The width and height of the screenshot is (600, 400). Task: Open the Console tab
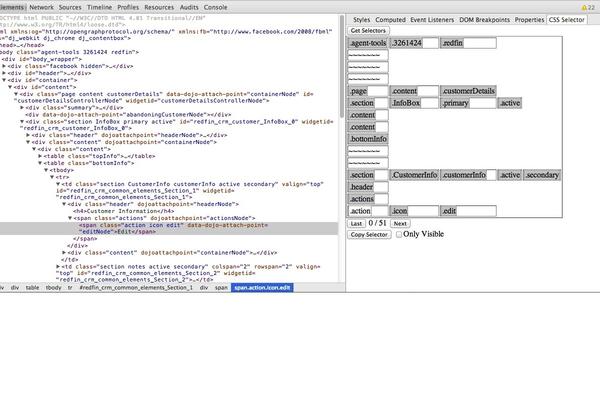click(215, 7)
